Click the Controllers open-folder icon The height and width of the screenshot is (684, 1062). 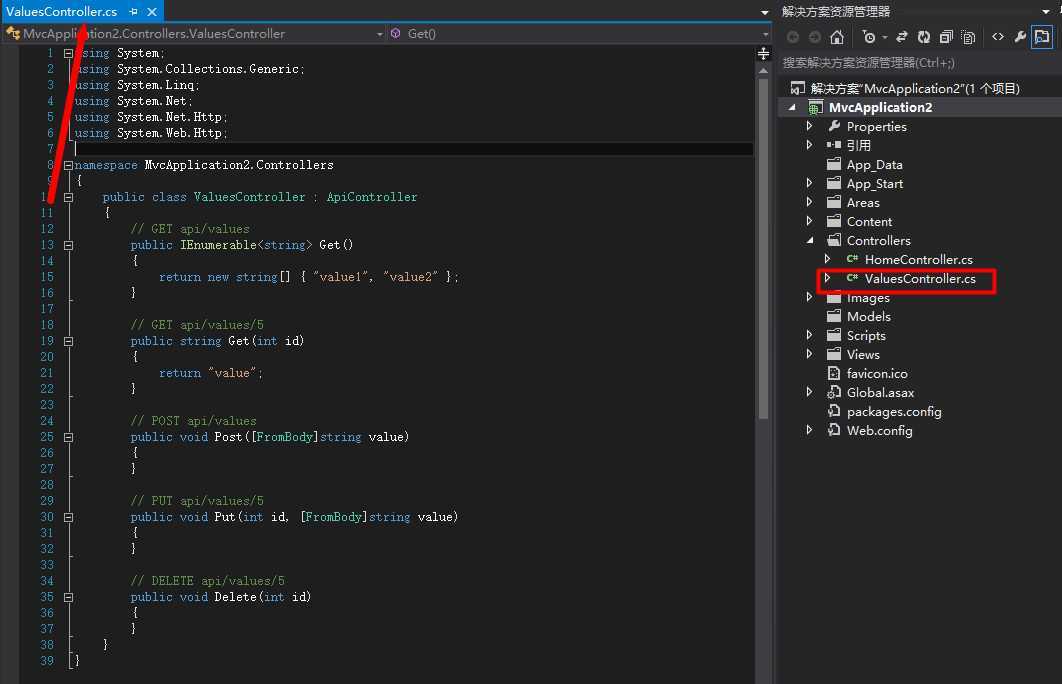point(834,240)
